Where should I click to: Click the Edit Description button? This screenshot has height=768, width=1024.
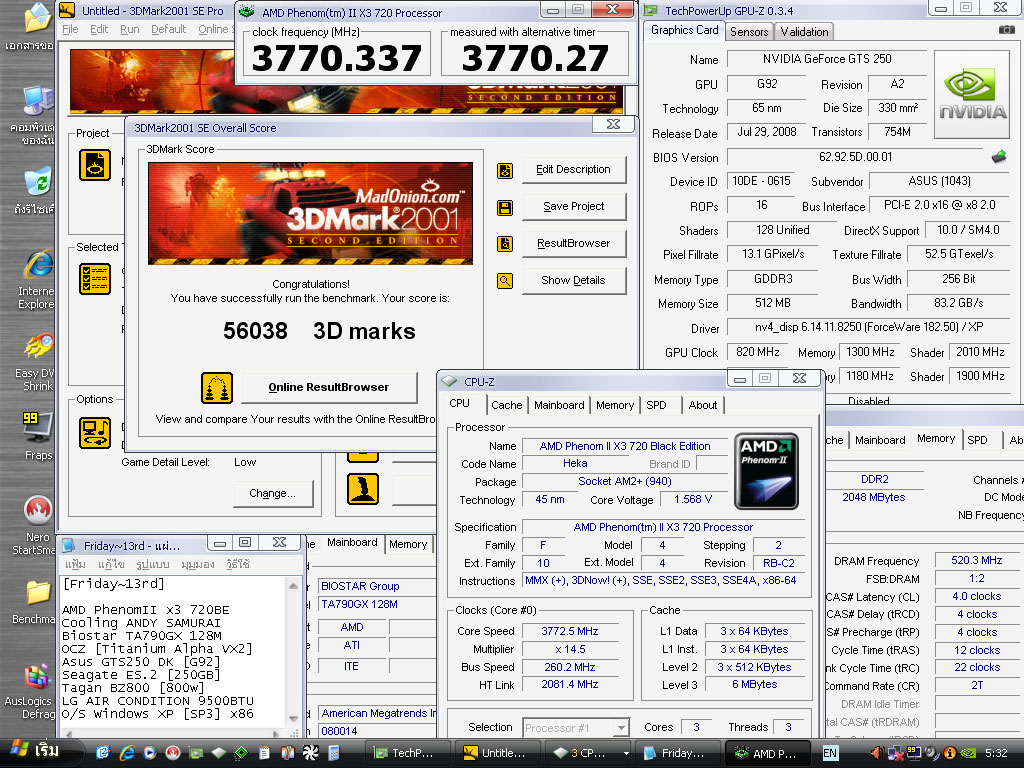click(x=573, y=170)
